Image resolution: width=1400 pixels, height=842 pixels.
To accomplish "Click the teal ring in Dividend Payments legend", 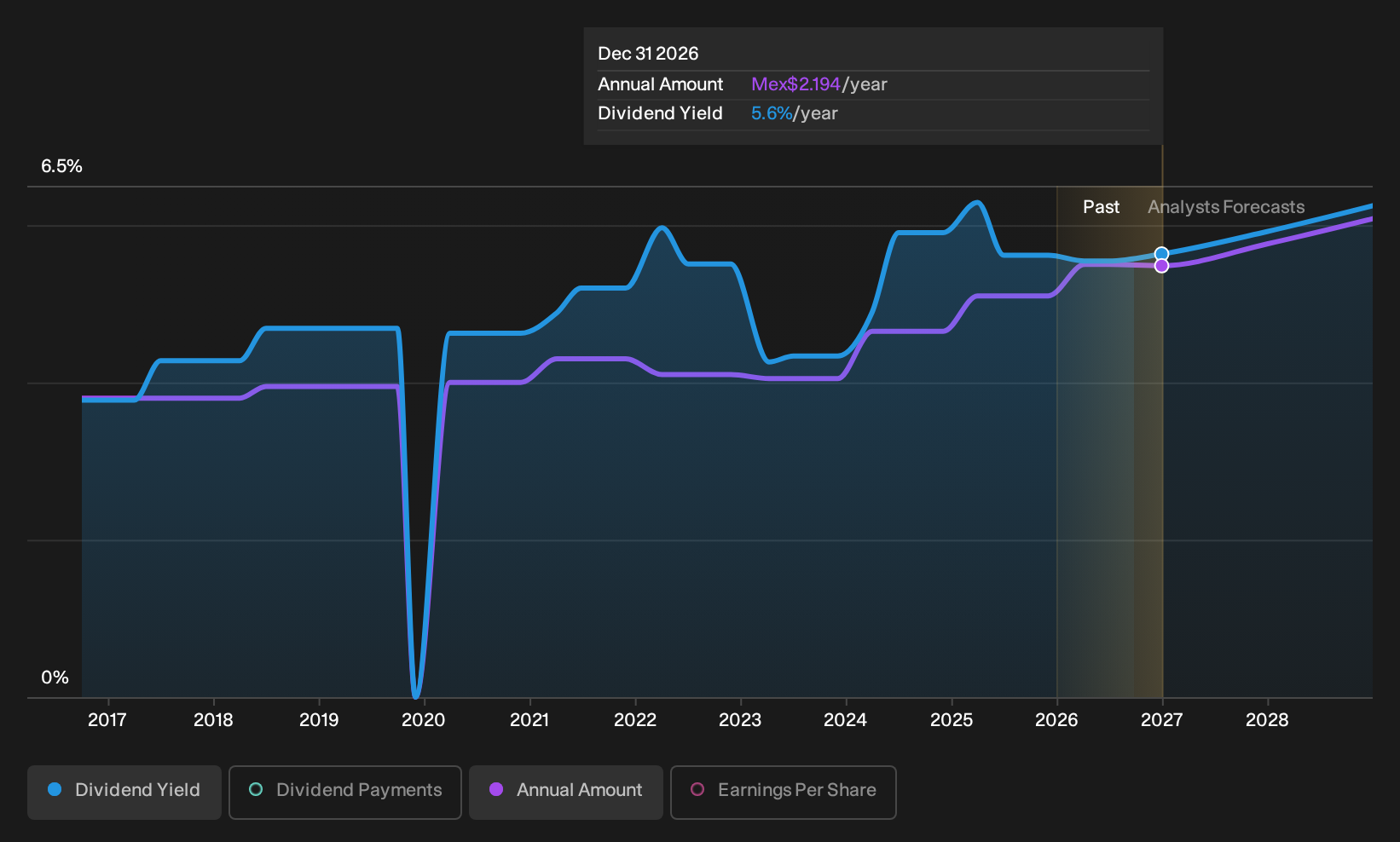I will click(256, 789).
